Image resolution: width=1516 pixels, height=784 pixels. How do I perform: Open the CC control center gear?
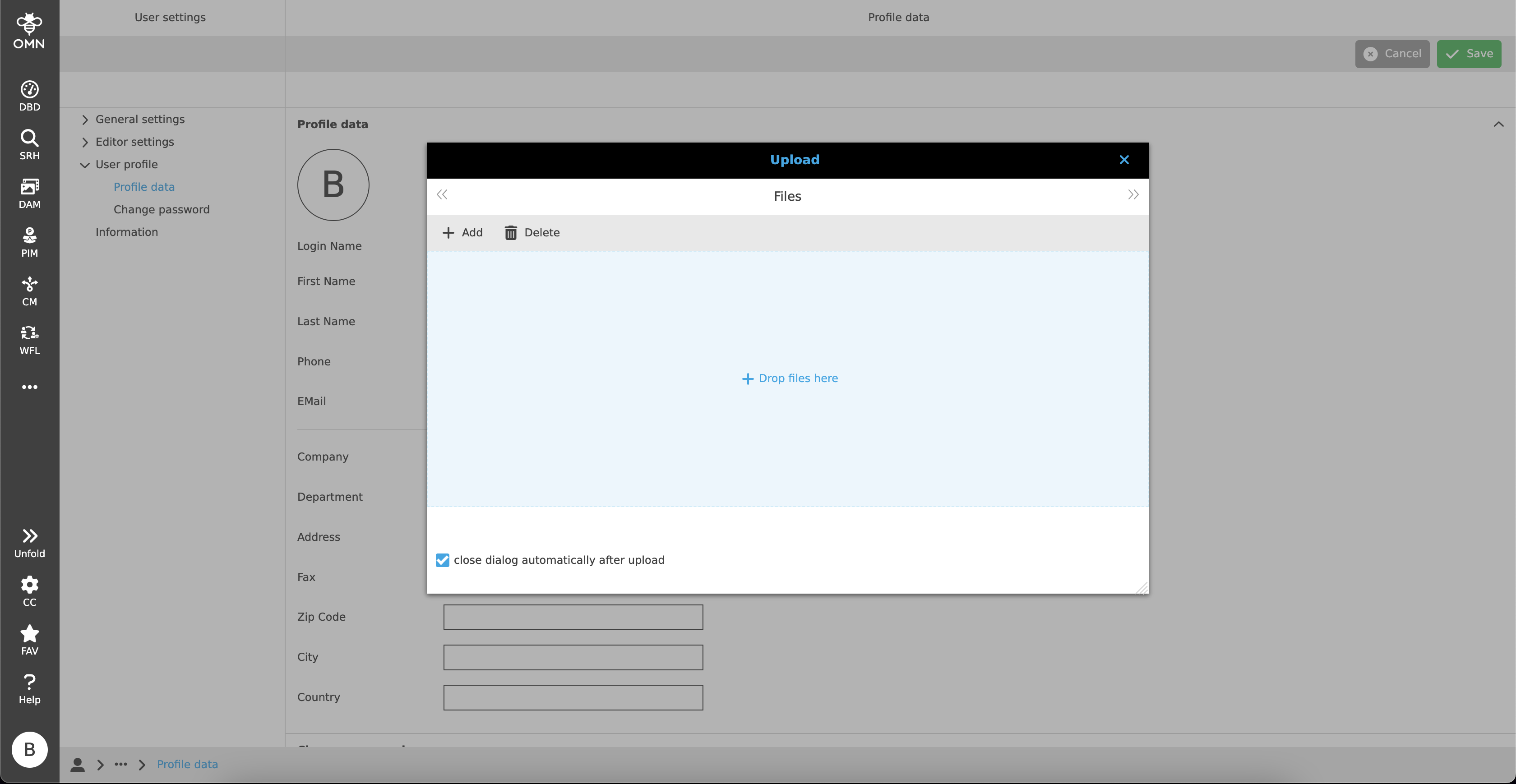[x=29, y=591]
